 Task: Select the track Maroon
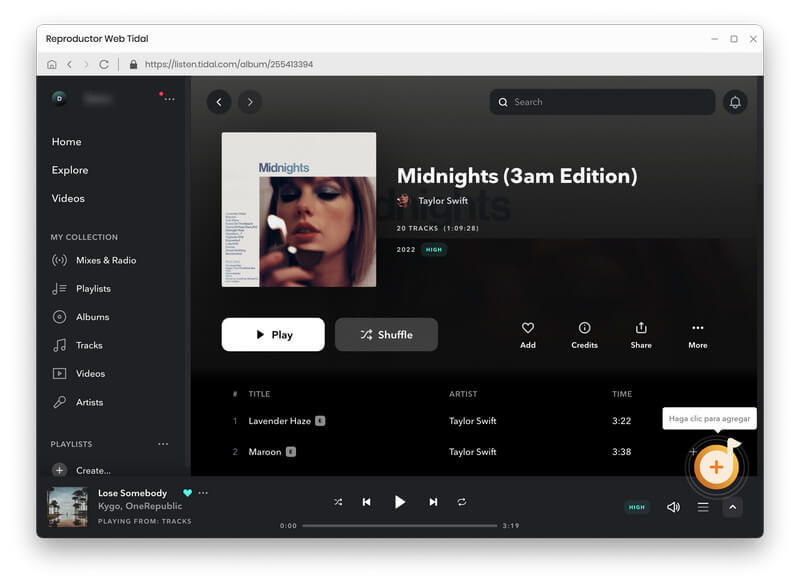pos(264,452)
